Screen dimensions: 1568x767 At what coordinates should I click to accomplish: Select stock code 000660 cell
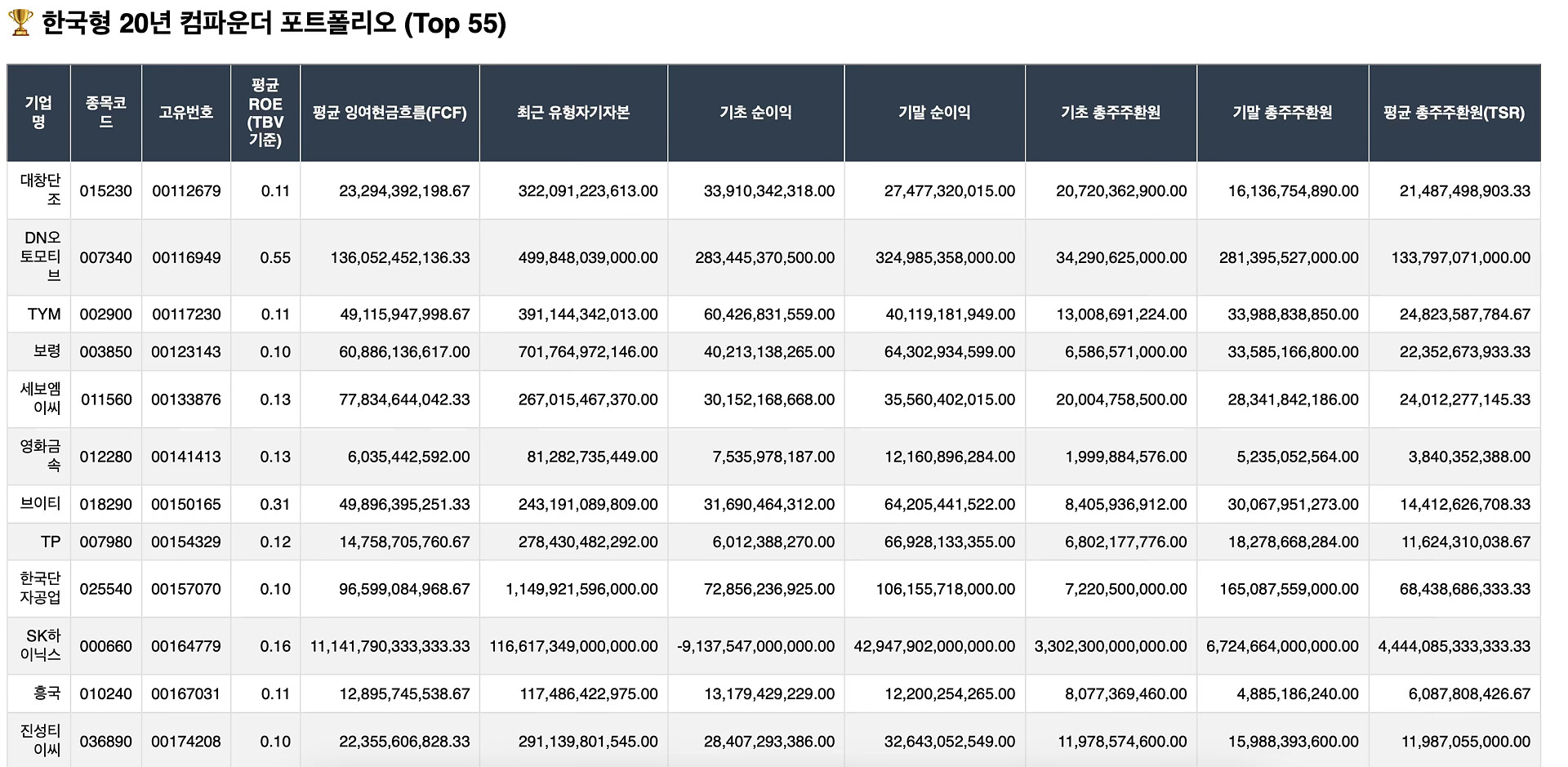click(x=106, y=646)
